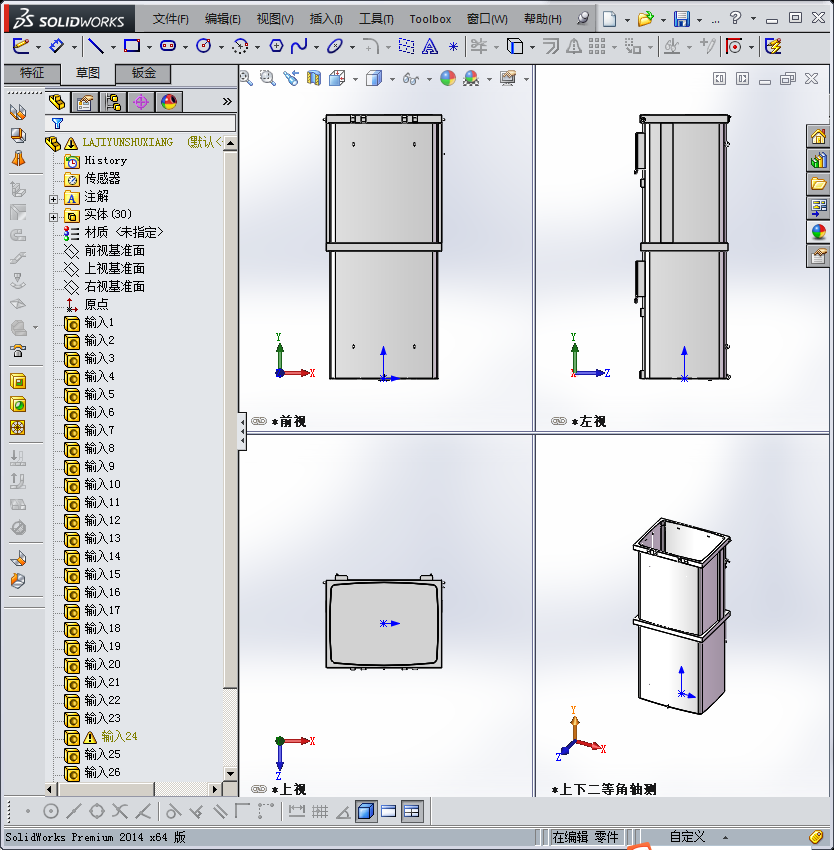Viewport: 834px width, 850px height.
Task: Open the ConfigurationManager tab
Action: [x=113, y=102]
